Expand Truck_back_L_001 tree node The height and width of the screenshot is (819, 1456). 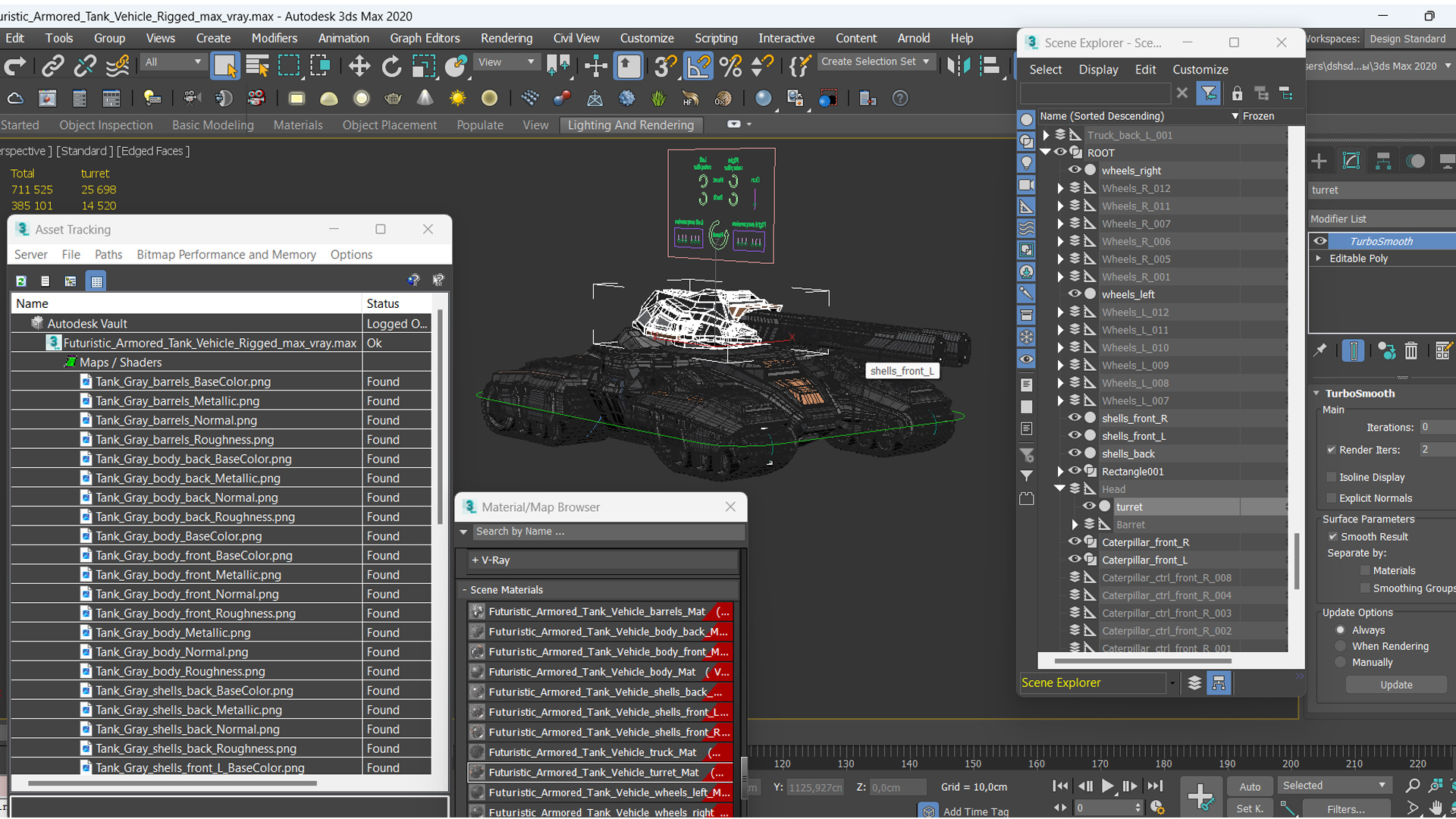click(x=1046, y=135)
